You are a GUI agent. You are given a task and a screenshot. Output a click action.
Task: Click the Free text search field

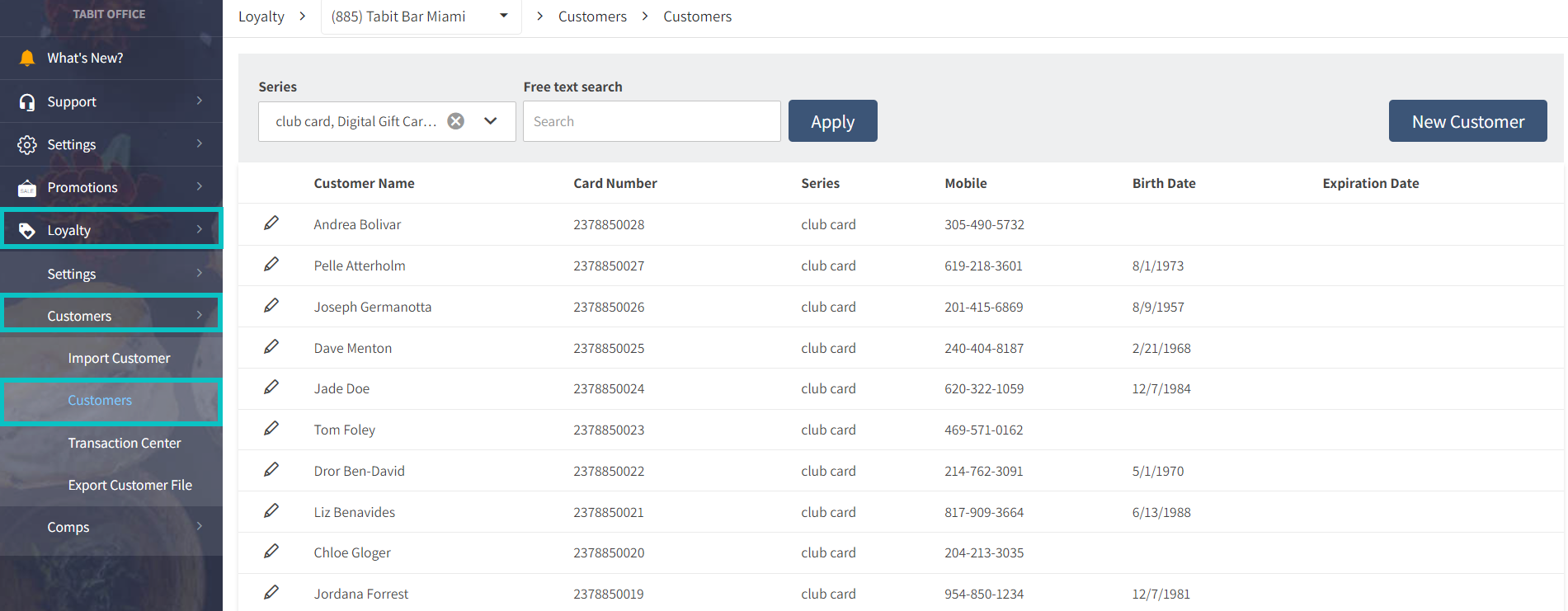pyautogui.click(x=651, y=121)
